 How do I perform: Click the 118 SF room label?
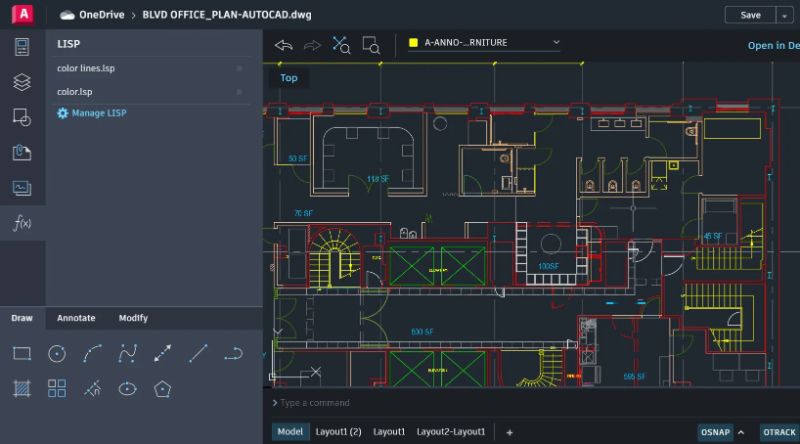(378, 179)
